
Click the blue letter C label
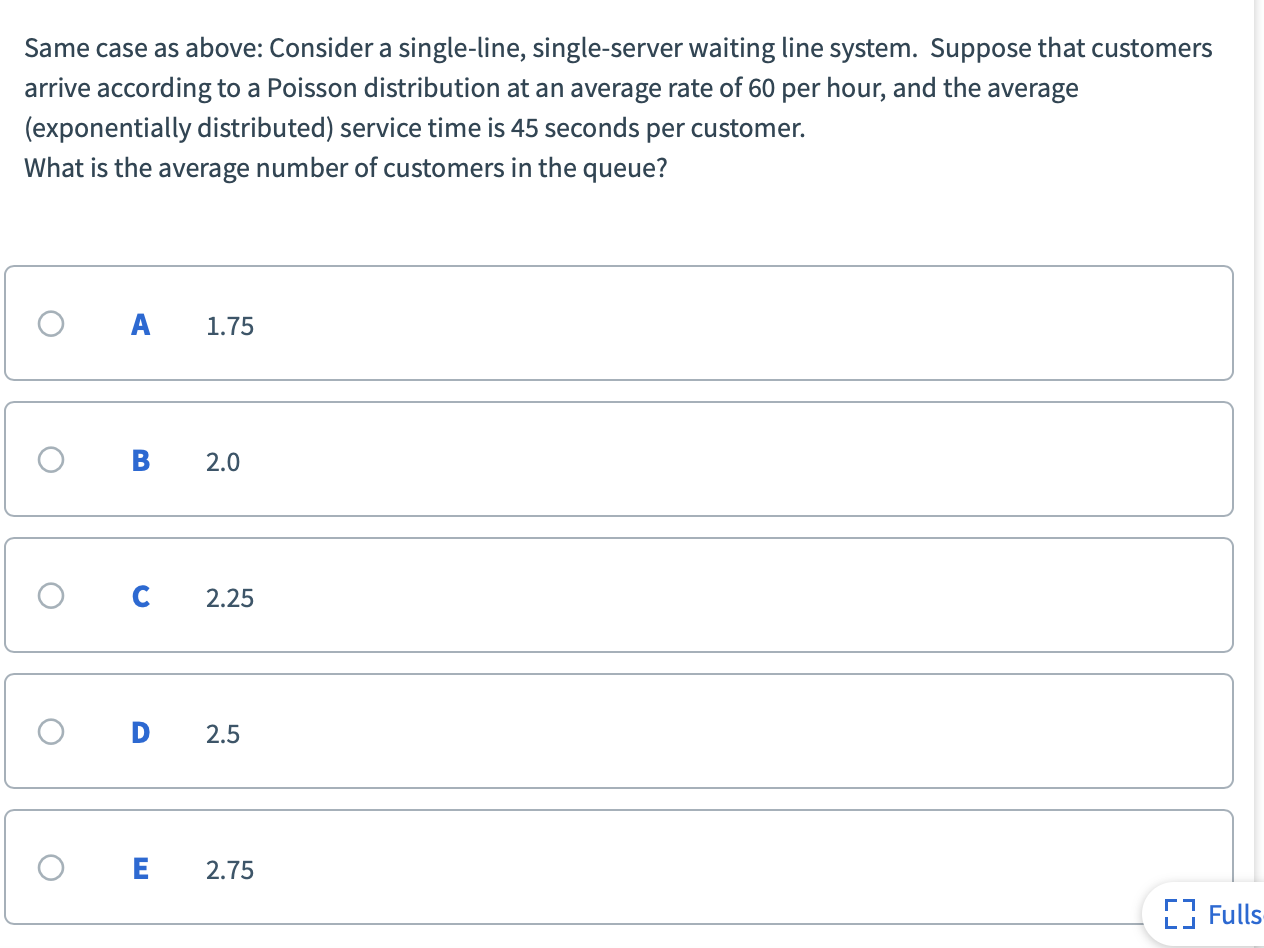pos(140,596)
